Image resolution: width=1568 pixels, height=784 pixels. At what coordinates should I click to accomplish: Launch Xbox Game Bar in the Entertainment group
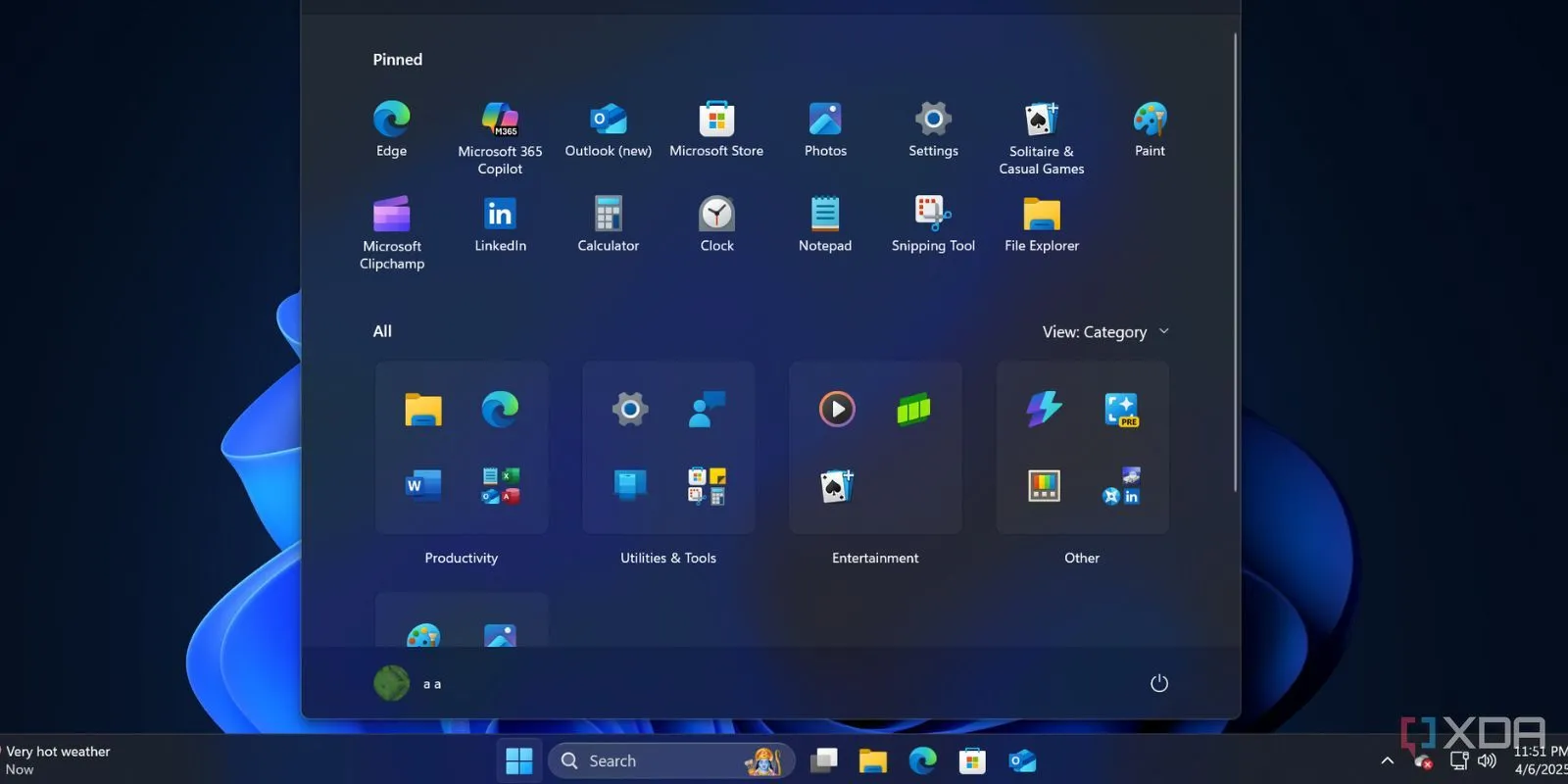point(913,409)
